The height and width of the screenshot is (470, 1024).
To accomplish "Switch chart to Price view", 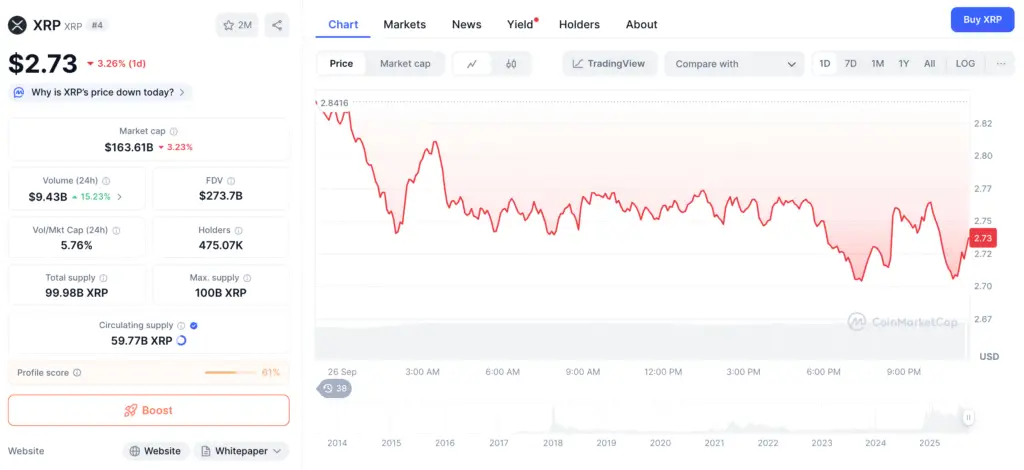I will [341, 64].
